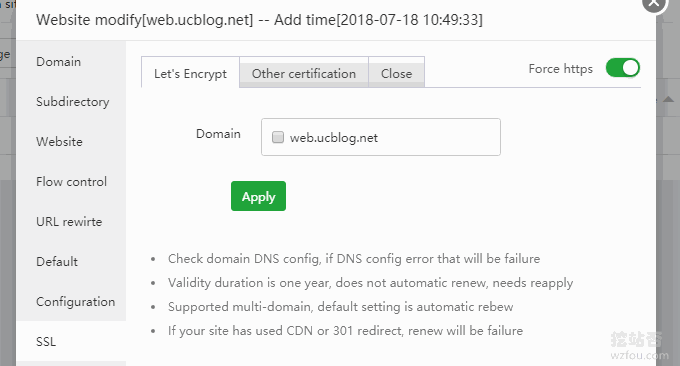This screenshot has width=680, height=366.
Task: Click the web.ucblog.net domain text
Action: (334, 137)
